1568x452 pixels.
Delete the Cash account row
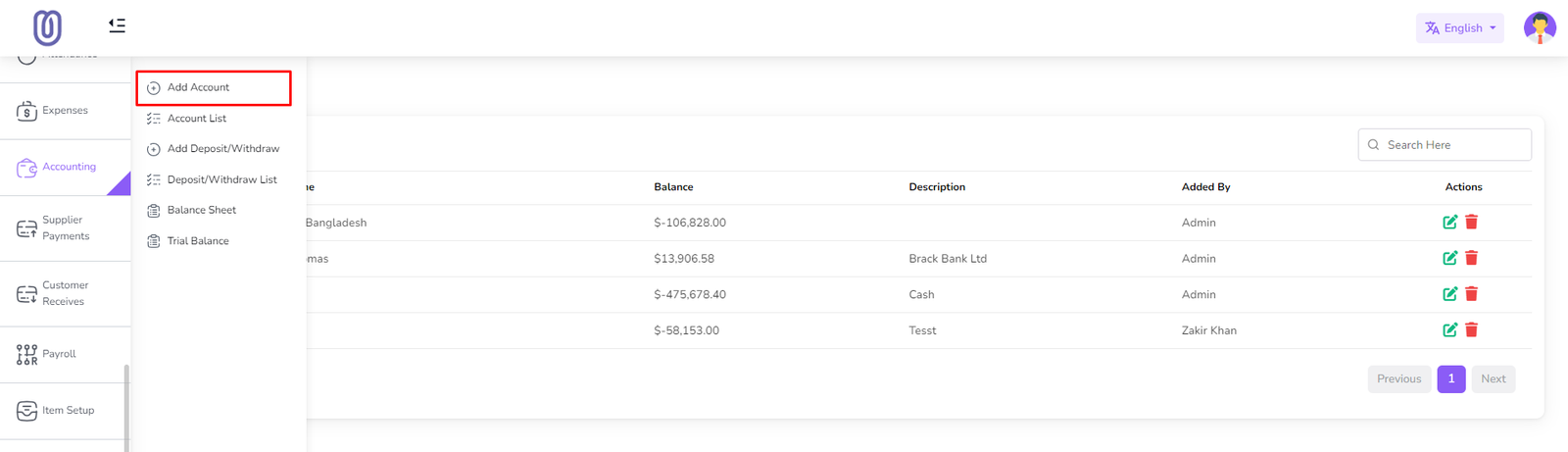point(1471,294)
